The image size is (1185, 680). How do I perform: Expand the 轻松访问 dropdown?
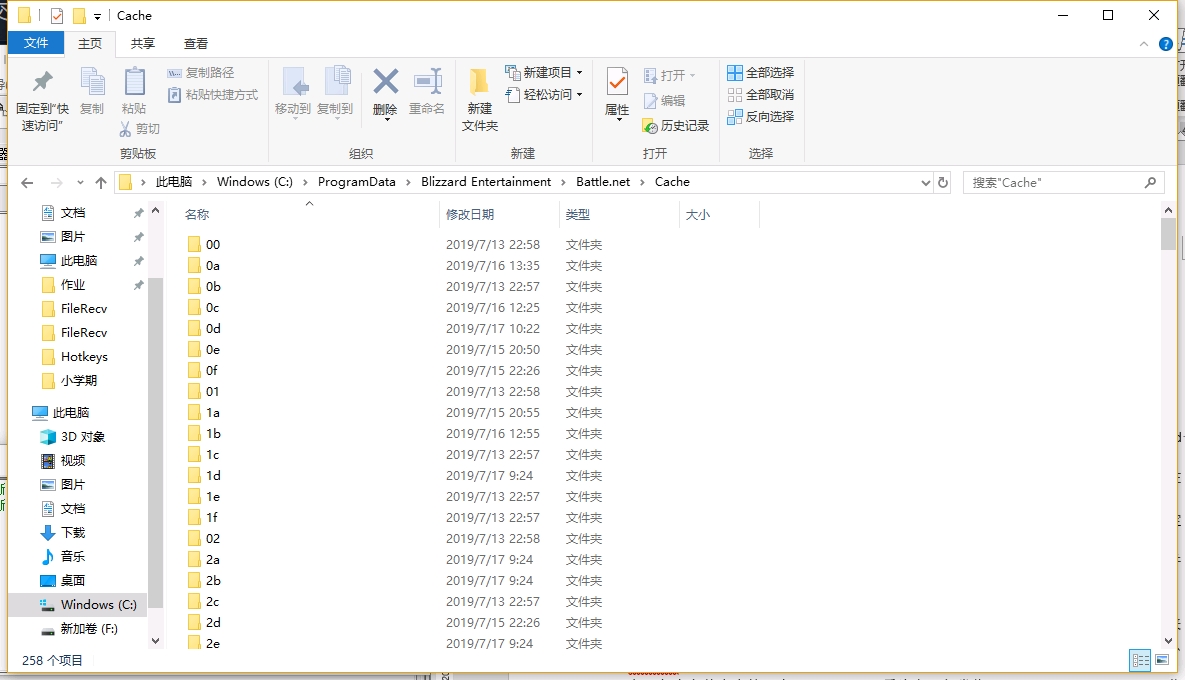pos(580,94)
